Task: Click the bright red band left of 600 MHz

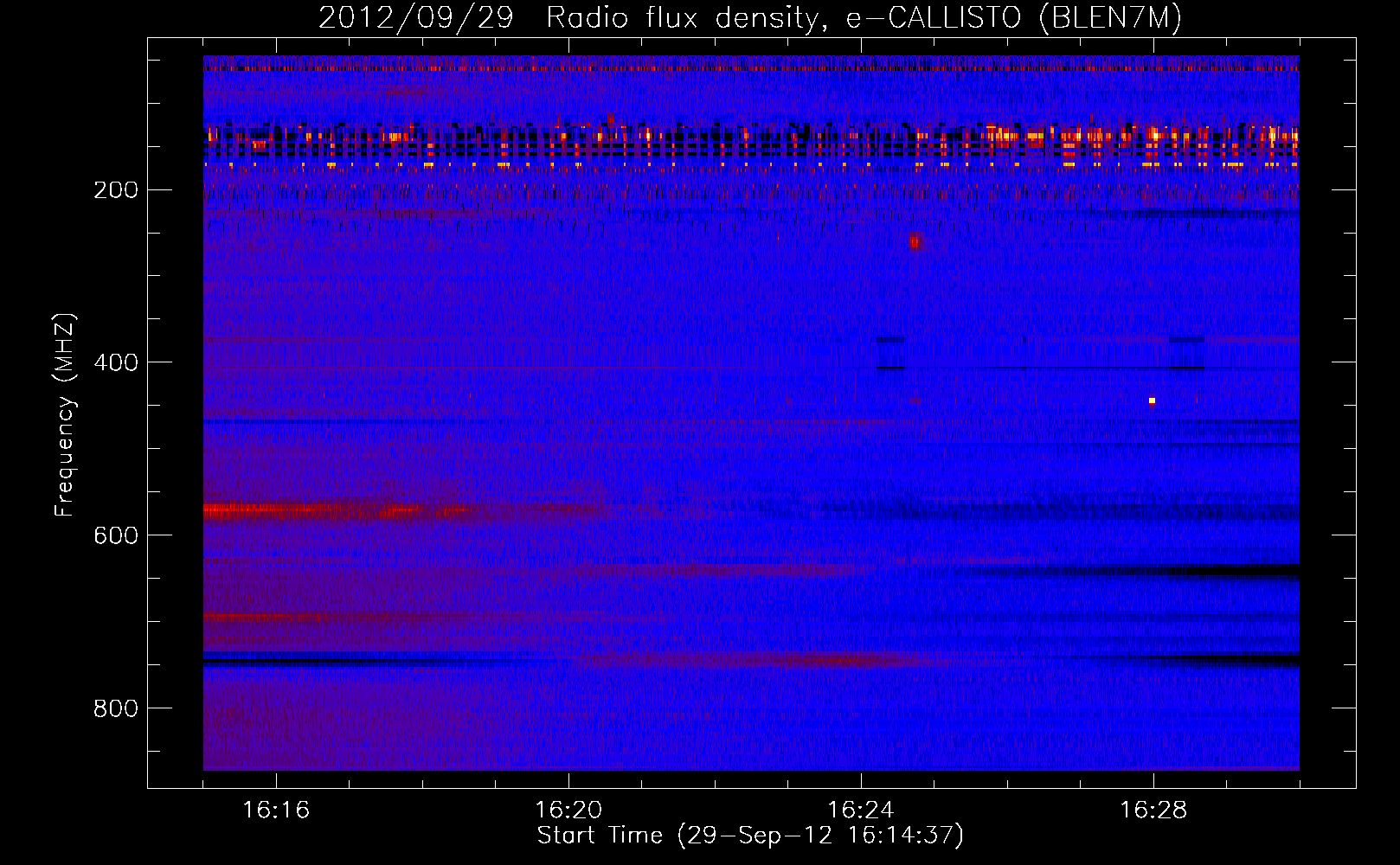Action: pos(337,510)
